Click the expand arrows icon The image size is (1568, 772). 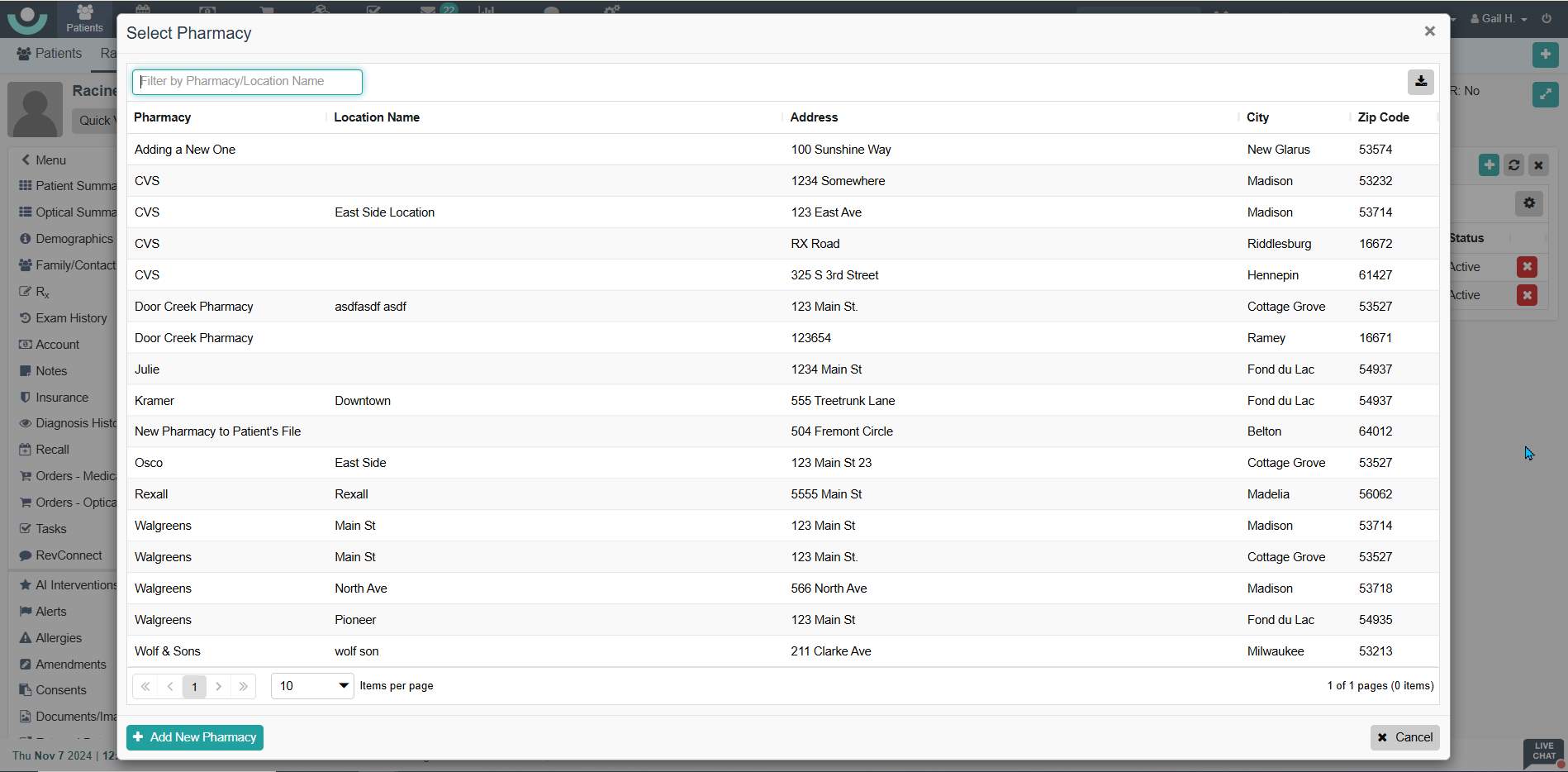(x=1545, y=94)
